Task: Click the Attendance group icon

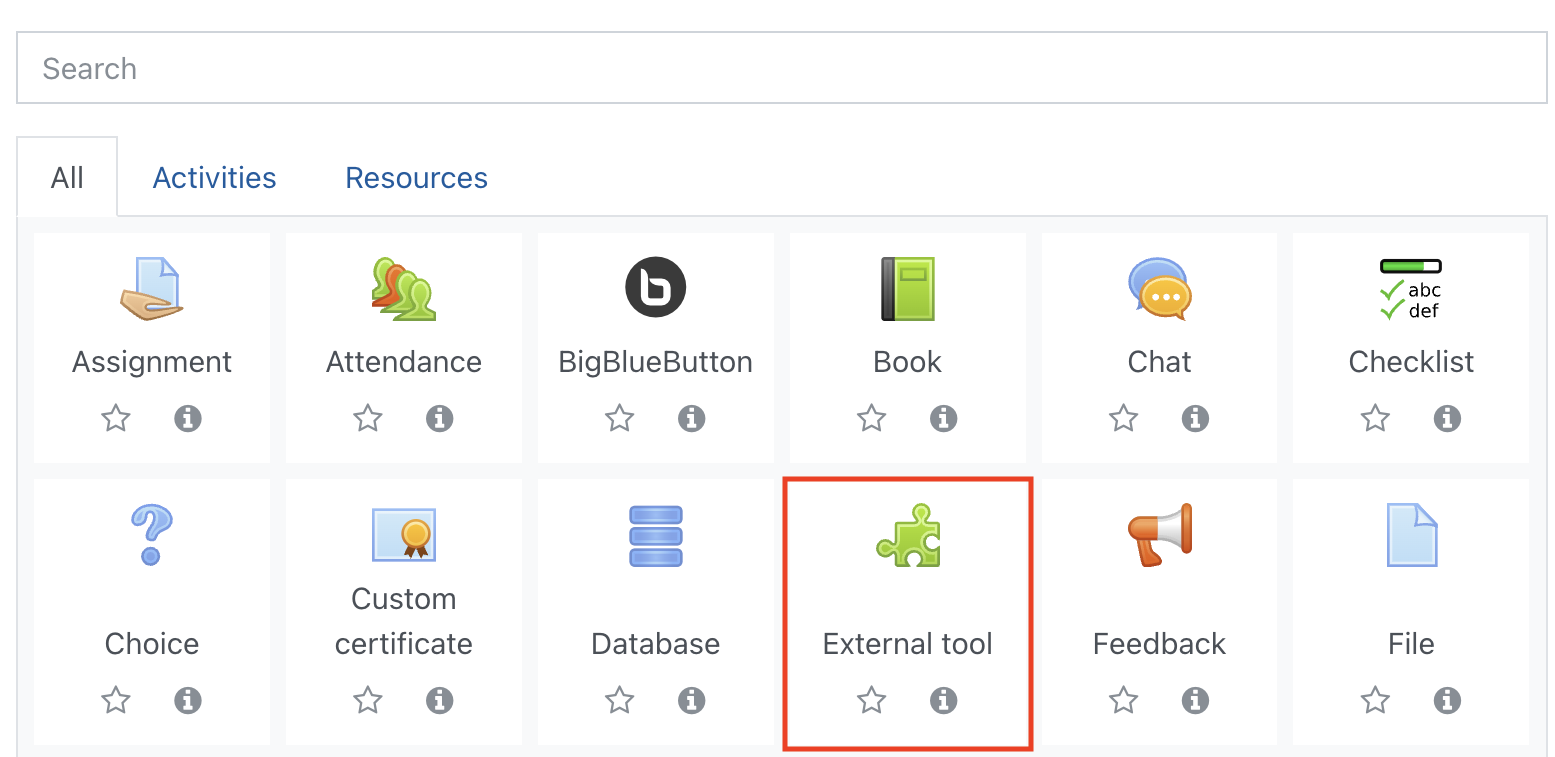Action: [403, 289]
